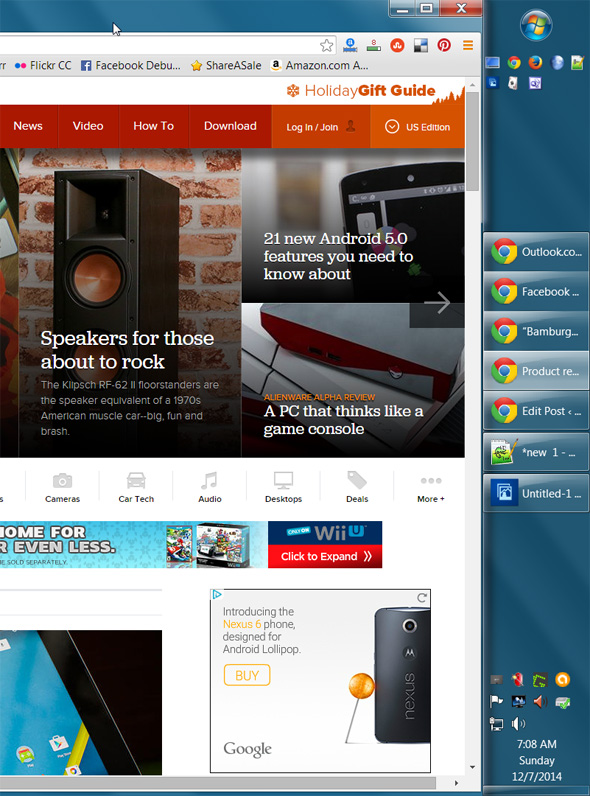Click the horizontal scrollbar right arrow
Image resolution: width=590 pixels, height=796 pixels.
click(456, 783)
